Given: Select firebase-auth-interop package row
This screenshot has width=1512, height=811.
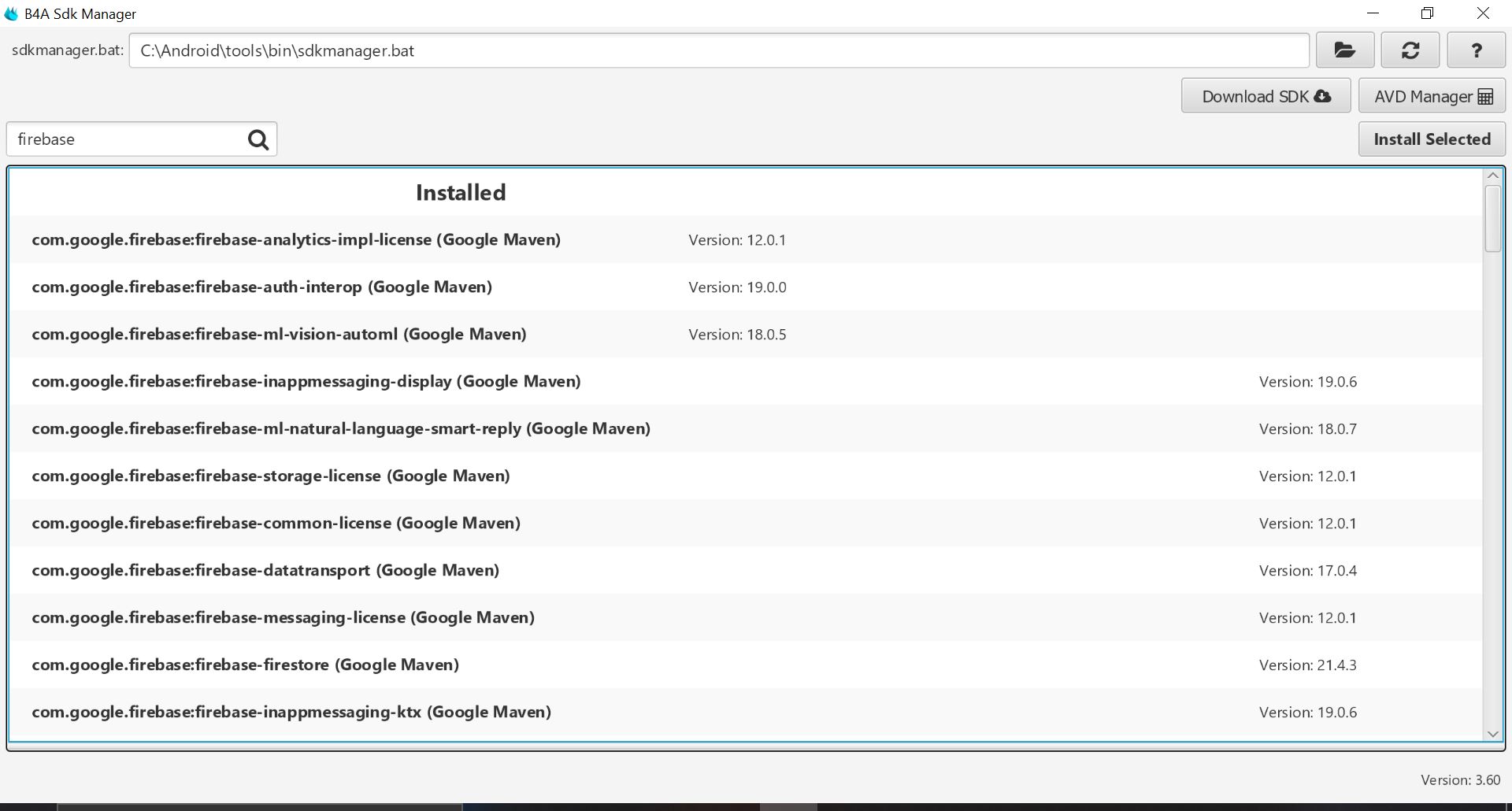Looking at the screenshot, I should [746, 287].
